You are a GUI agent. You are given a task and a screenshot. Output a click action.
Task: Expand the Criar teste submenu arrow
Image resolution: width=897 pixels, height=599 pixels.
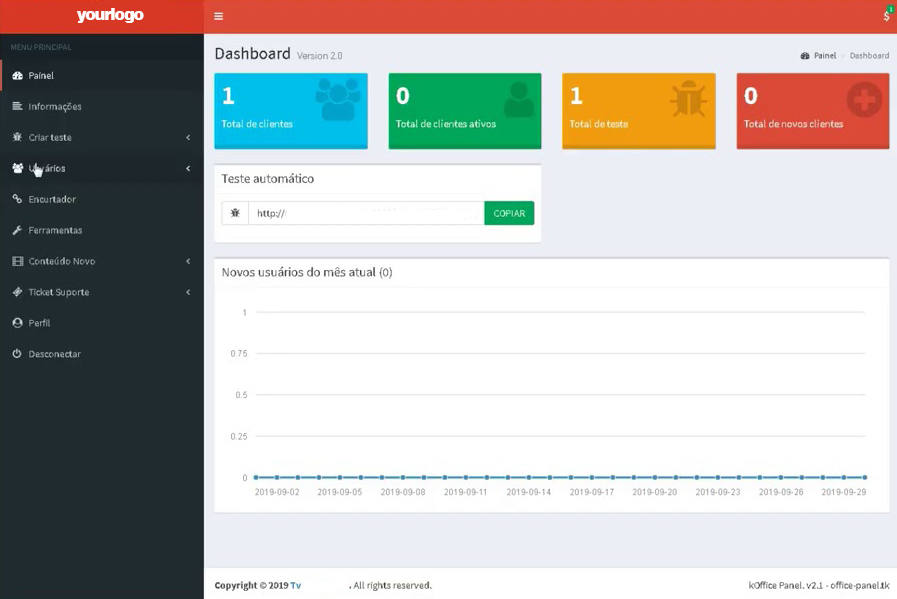[188, 137]
